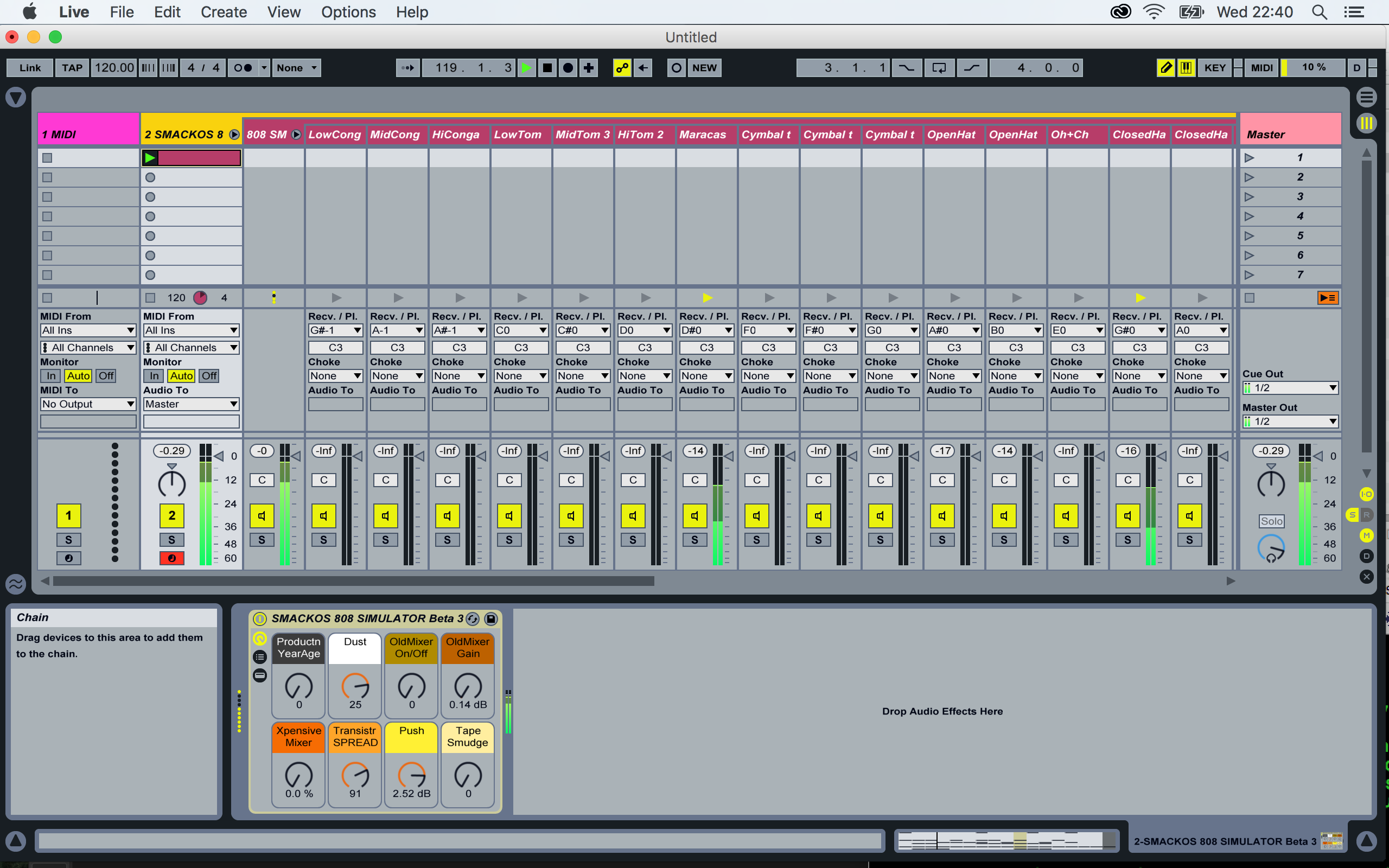Toggle MIDI map mode button
1389x868 pixels.
1261,68
